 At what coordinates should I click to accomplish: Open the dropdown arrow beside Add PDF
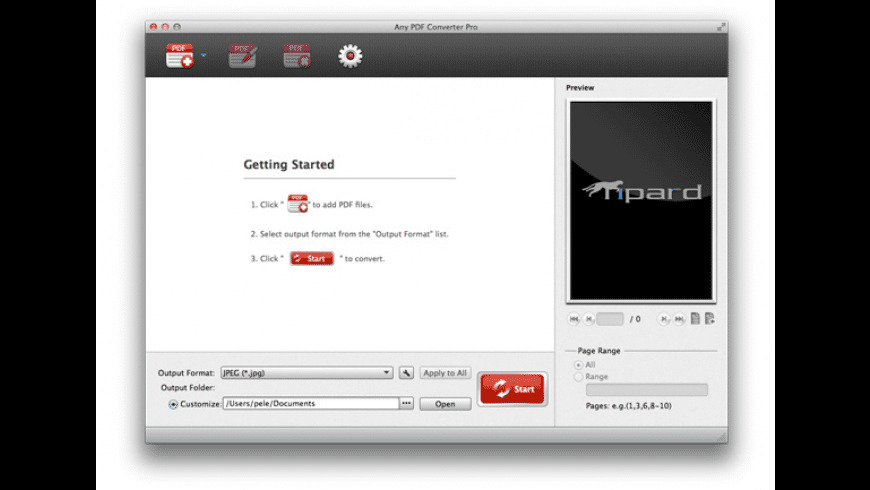pos(204,55)
